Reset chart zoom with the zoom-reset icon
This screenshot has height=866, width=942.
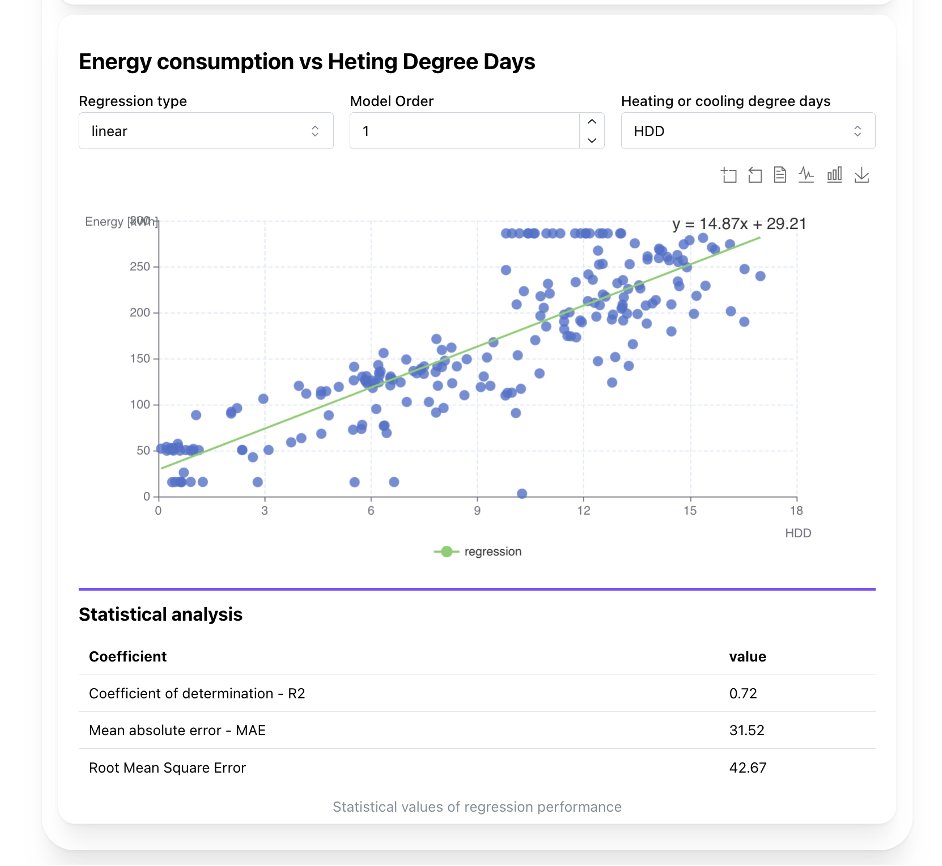click(755, 175)
